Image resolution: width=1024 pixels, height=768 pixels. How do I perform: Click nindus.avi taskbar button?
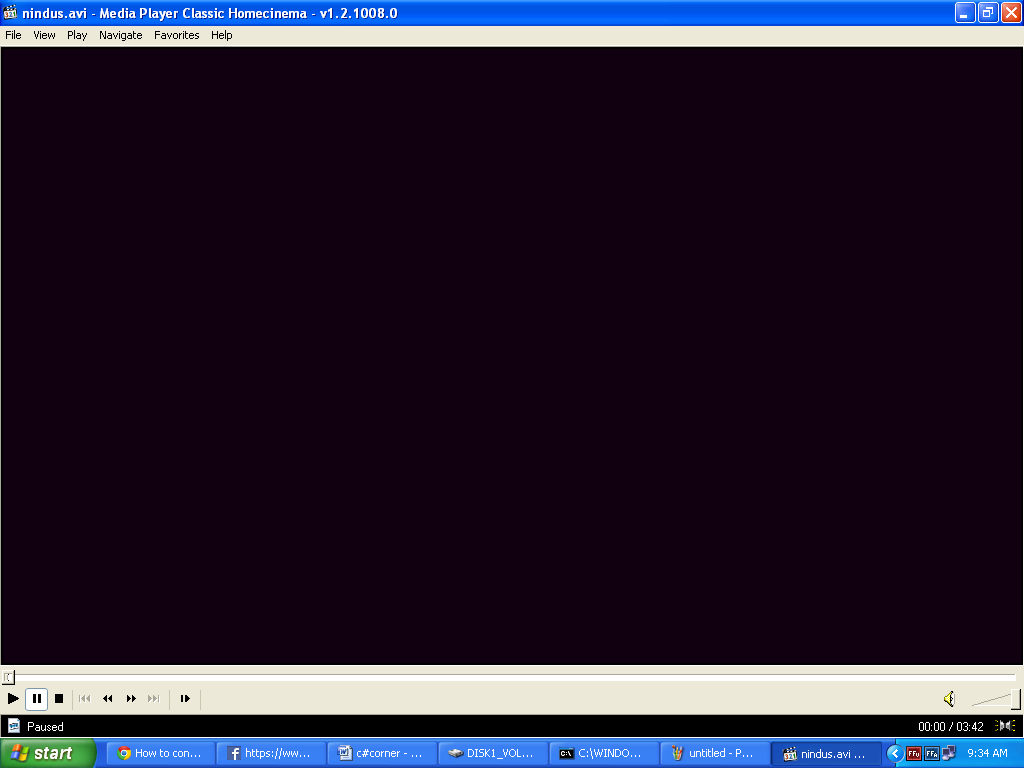tap(827, 754)
